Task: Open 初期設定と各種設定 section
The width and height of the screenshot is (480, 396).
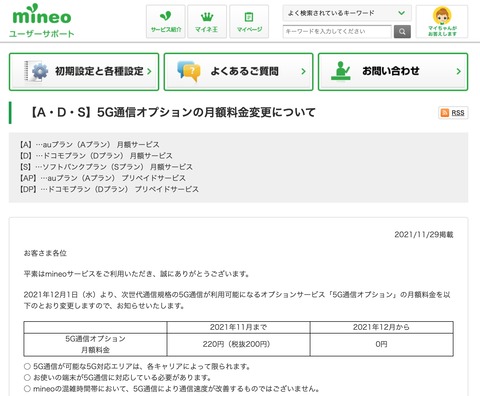Action: (84, 72)
